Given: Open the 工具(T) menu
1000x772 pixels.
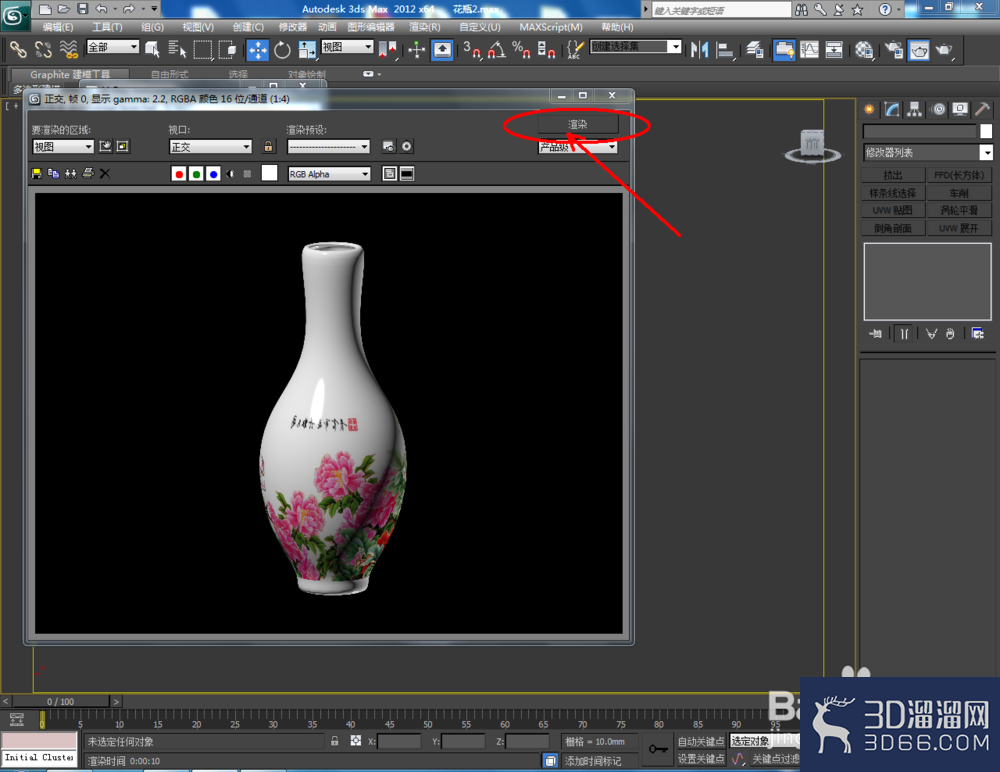Looking at the screenshot, I should (x=107, y=27).
